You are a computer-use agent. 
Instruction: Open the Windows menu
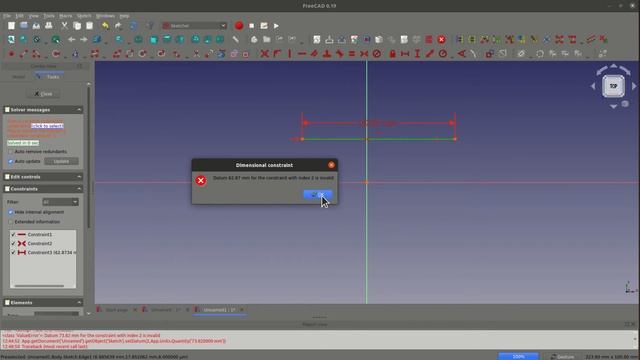coord(105,16)
